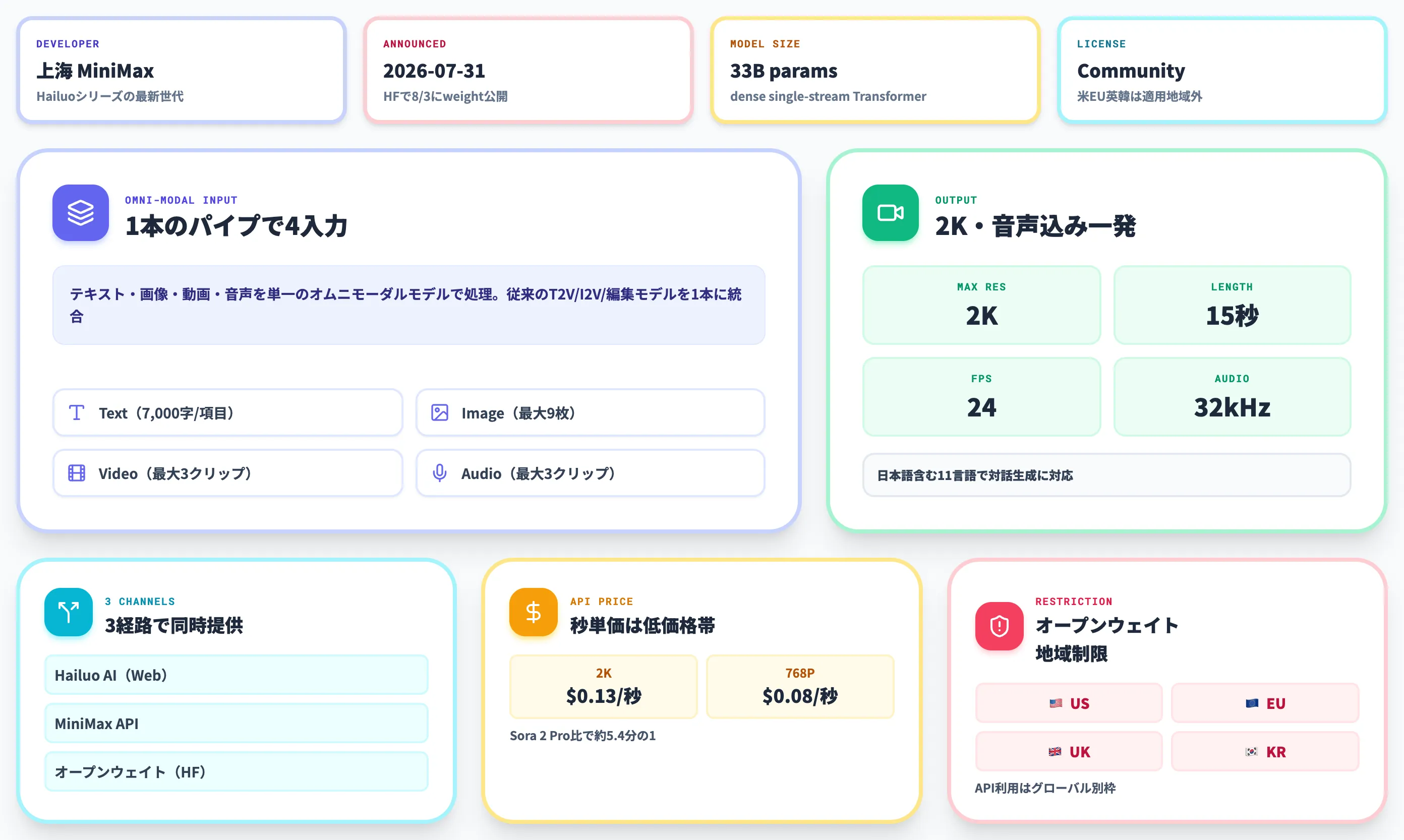Click the 日本語含む11言語で対話生成に対応 note box
Image resolution: width=1404 pixels, height=840 pixels.
(x=1107, y=475)
